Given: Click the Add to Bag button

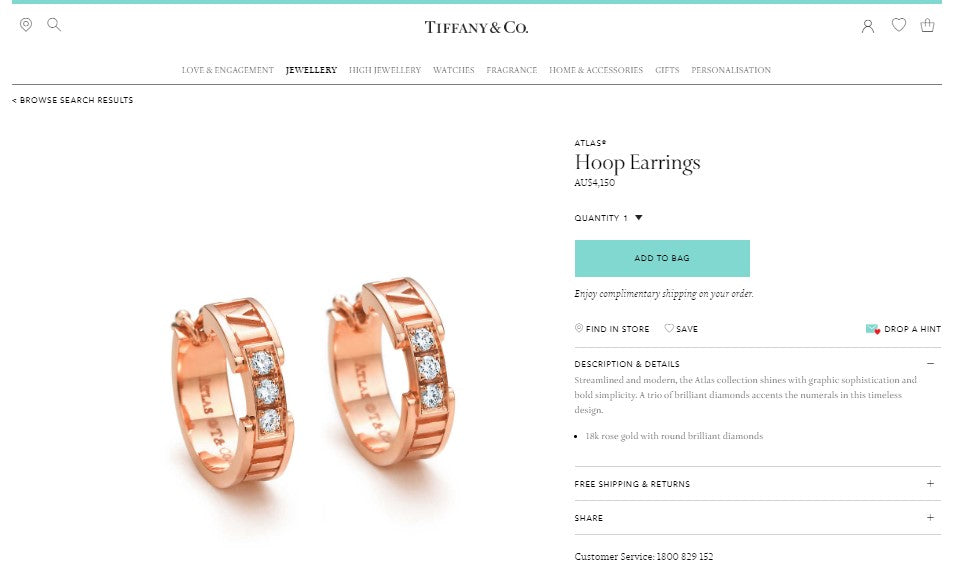Looking at the screenshot, I should coord(662,258).
